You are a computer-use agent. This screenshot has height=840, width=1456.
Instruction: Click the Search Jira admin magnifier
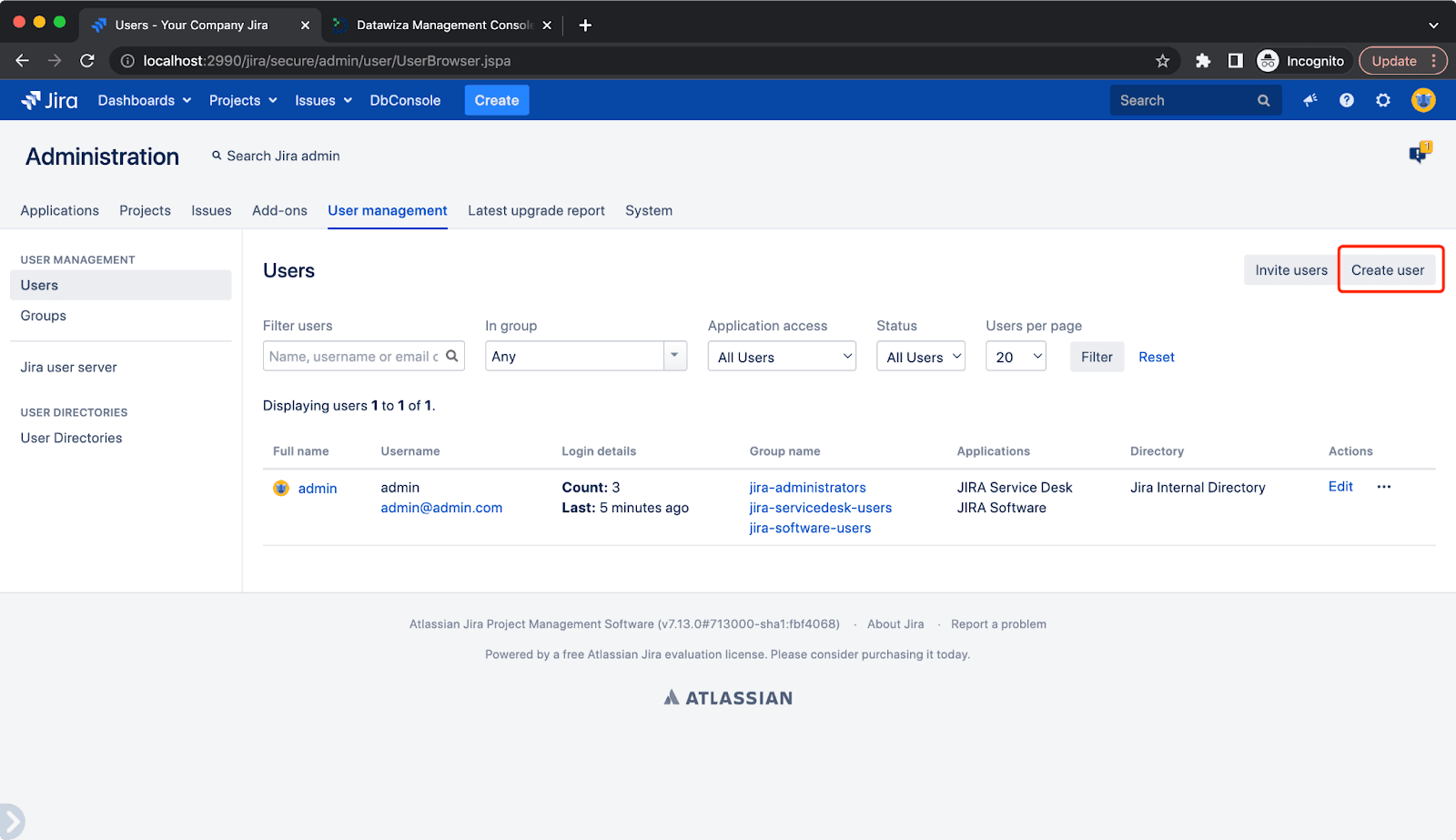(x=217, y=156)
